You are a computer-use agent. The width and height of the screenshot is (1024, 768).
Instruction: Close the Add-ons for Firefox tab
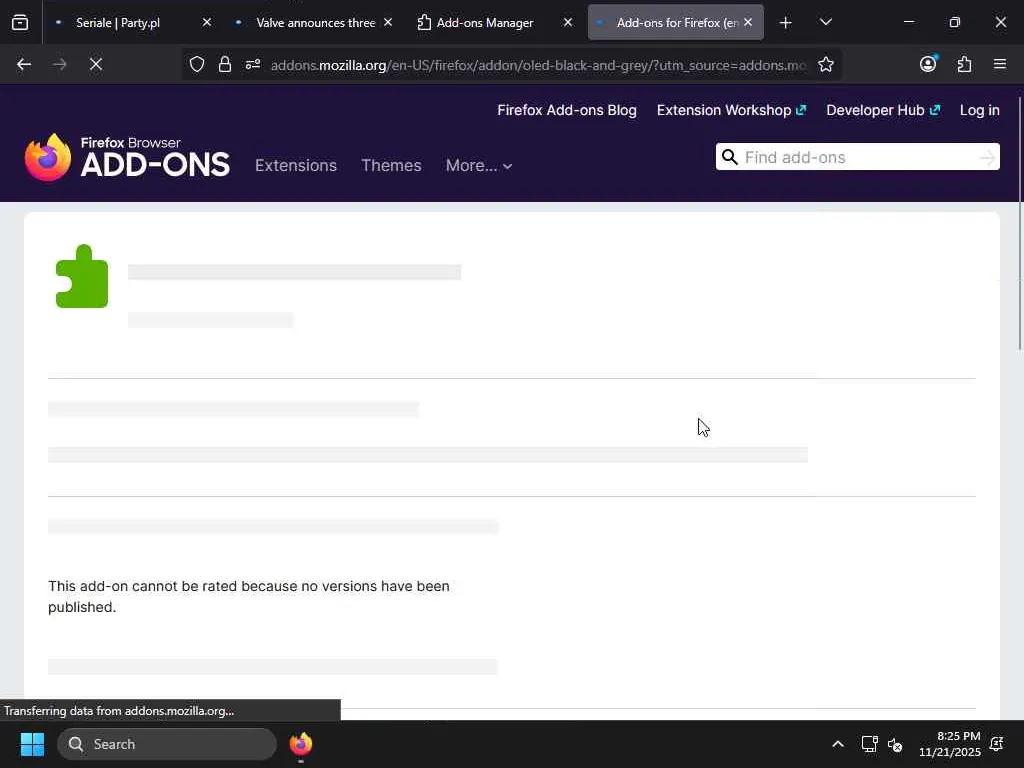[x=748, y=22]
